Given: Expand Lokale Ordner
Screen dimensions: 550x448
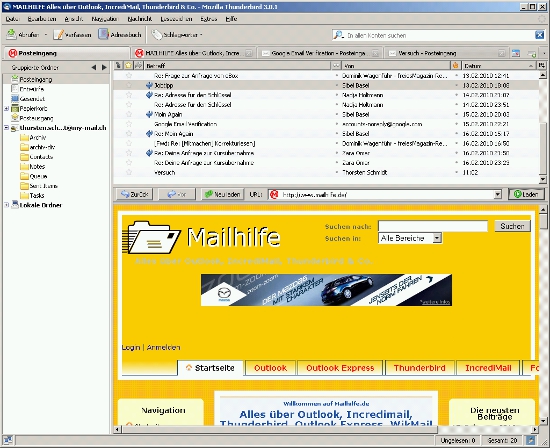Looking at the screenshot, I should (6, 205).
